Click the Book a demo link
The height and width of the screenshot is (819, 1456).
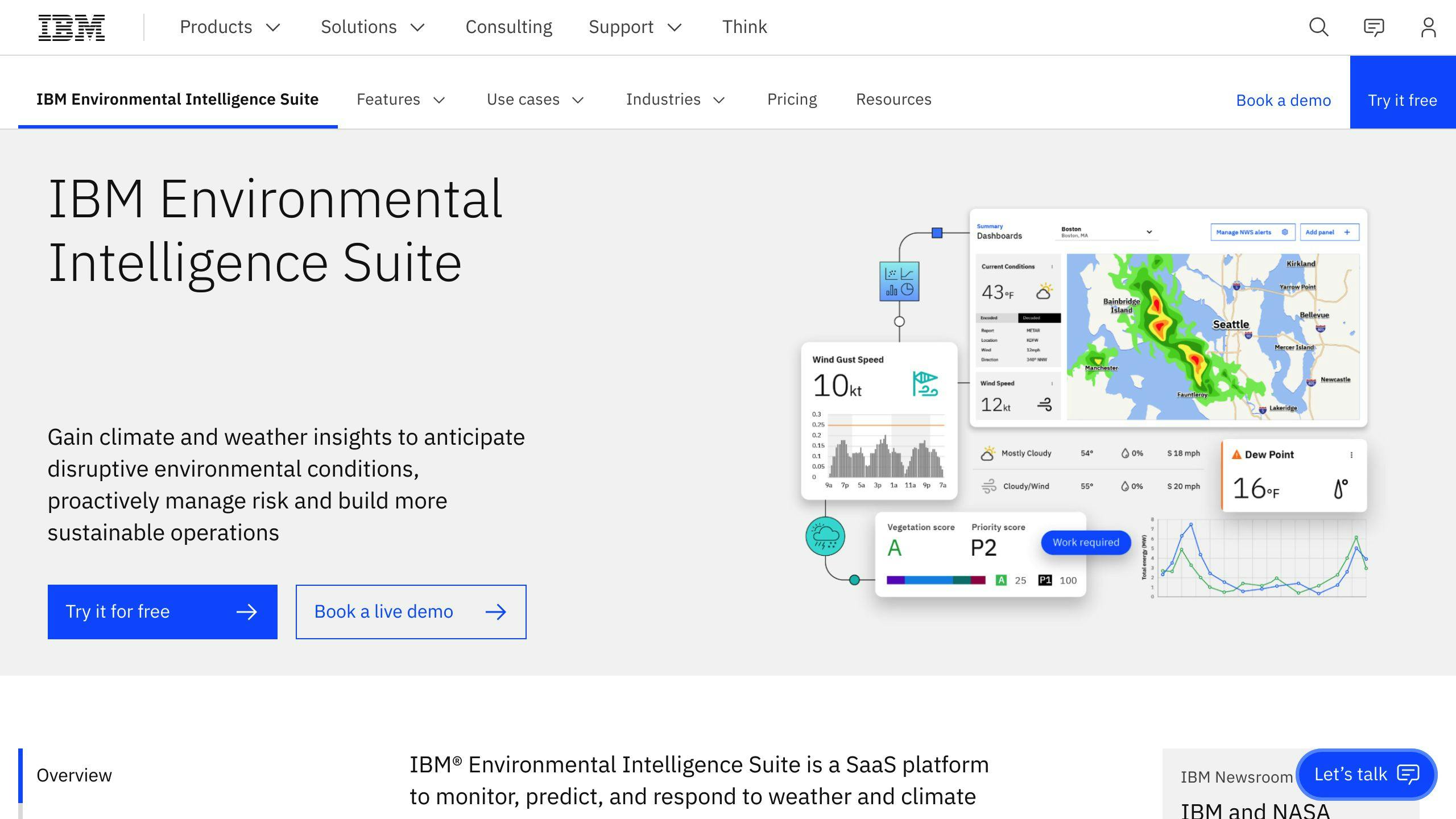(x=1283, y=101)
